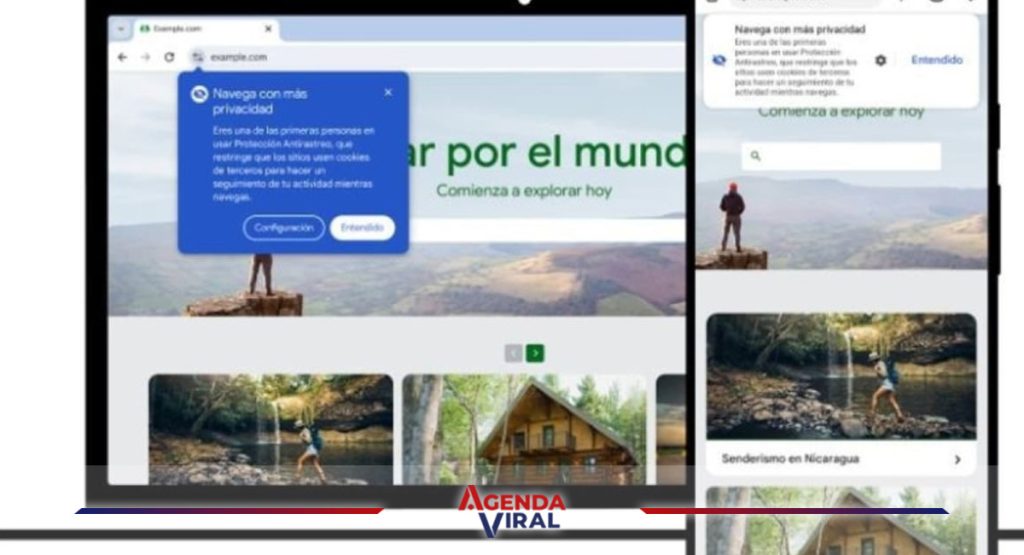
Task: Click the tracking protection icon in address bar
Action: coord(197,58)
